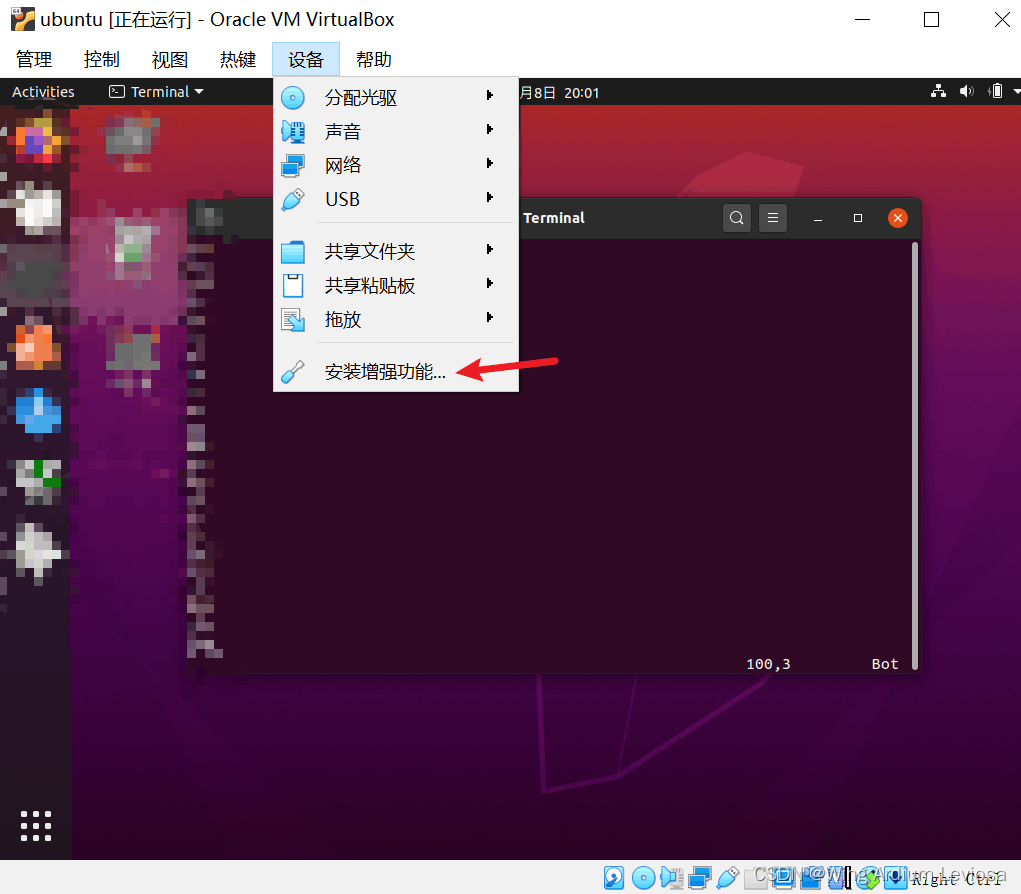Expand the 声音 submenu arrow
1021x894 pixels.
click(x=490, y=130)
